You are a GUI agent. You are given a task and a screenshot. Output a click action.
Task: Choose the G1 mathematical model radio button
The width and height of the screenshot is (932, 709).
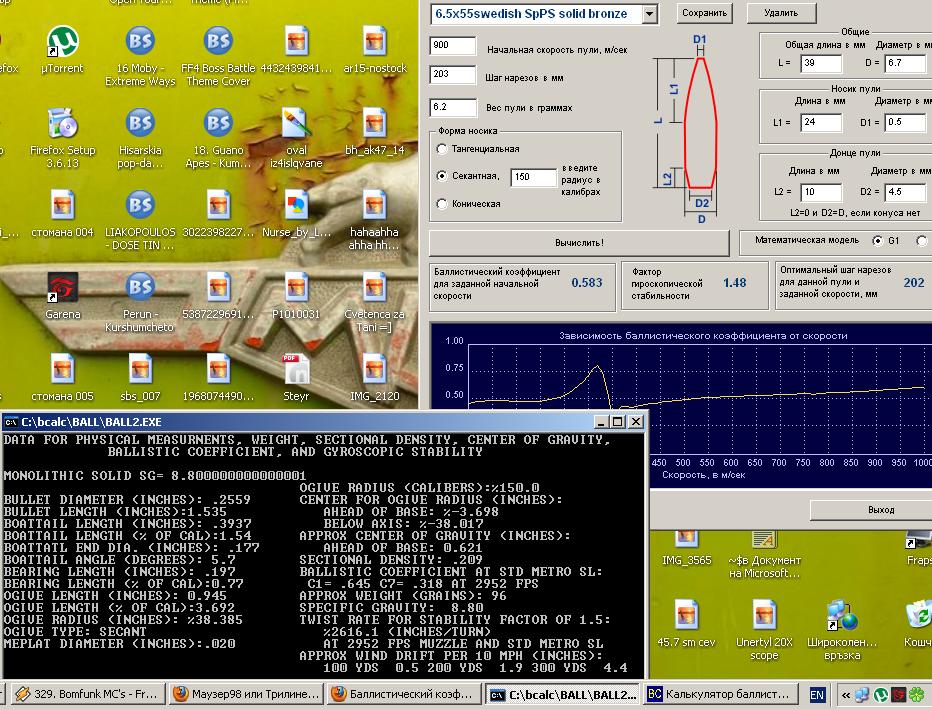click(878, 241)
